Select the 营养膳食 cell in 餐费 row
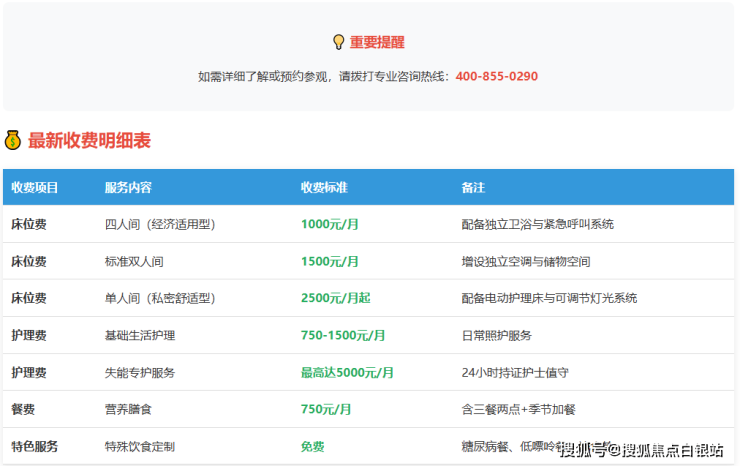Viewport: 740px width, 466px height. pos(127,409)
